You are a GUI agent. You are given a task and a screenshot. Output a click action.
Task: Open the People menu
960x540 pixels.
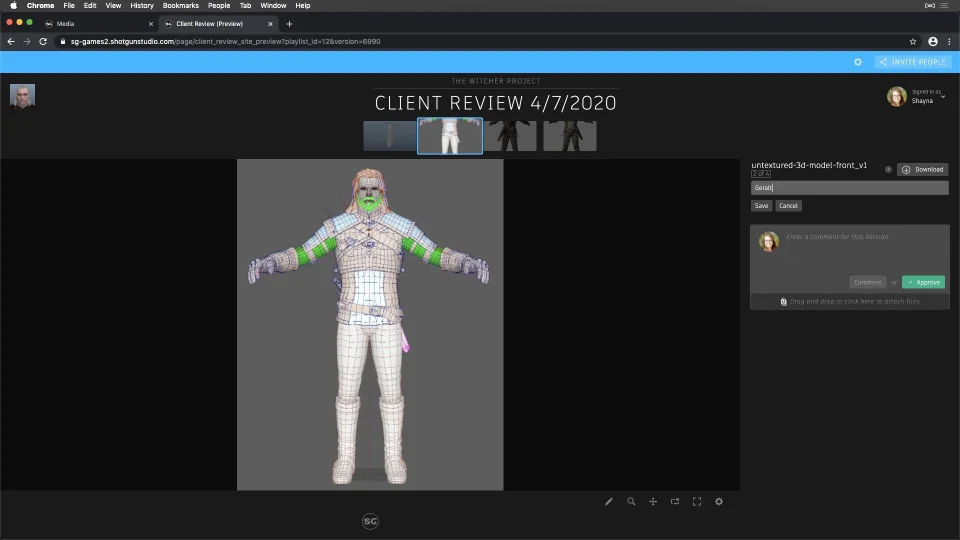click(x=219, y=6)
